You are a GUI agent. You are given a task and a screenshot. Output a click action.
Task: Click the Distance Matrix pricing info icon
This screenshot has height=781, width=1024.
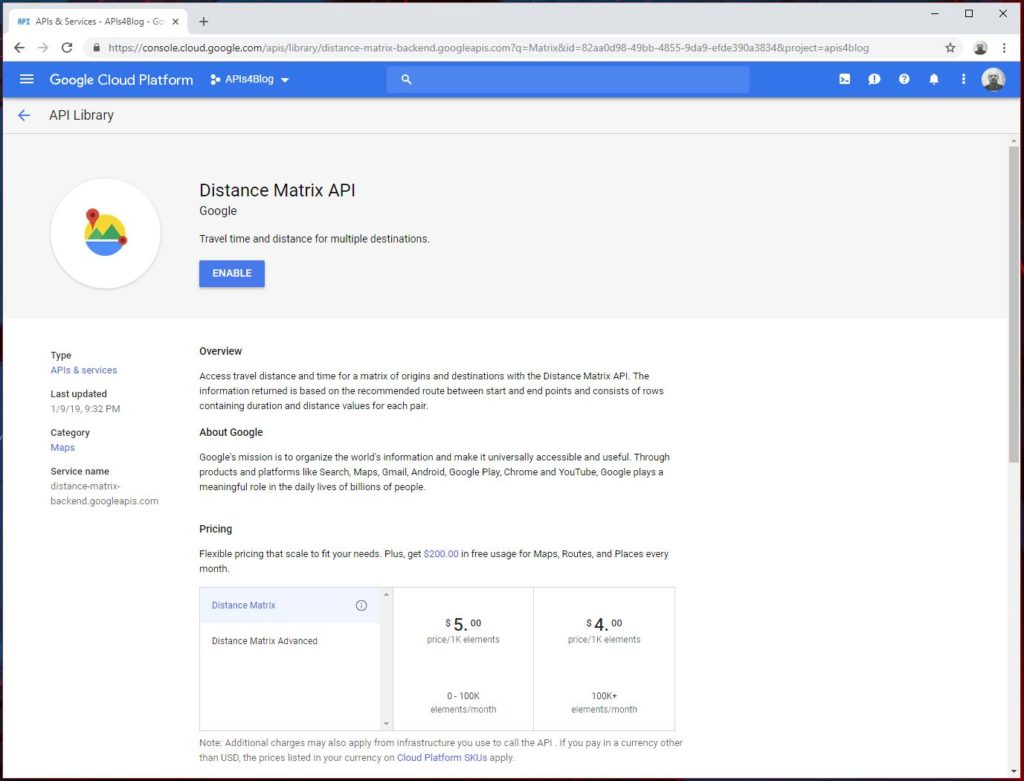(361, 605)
